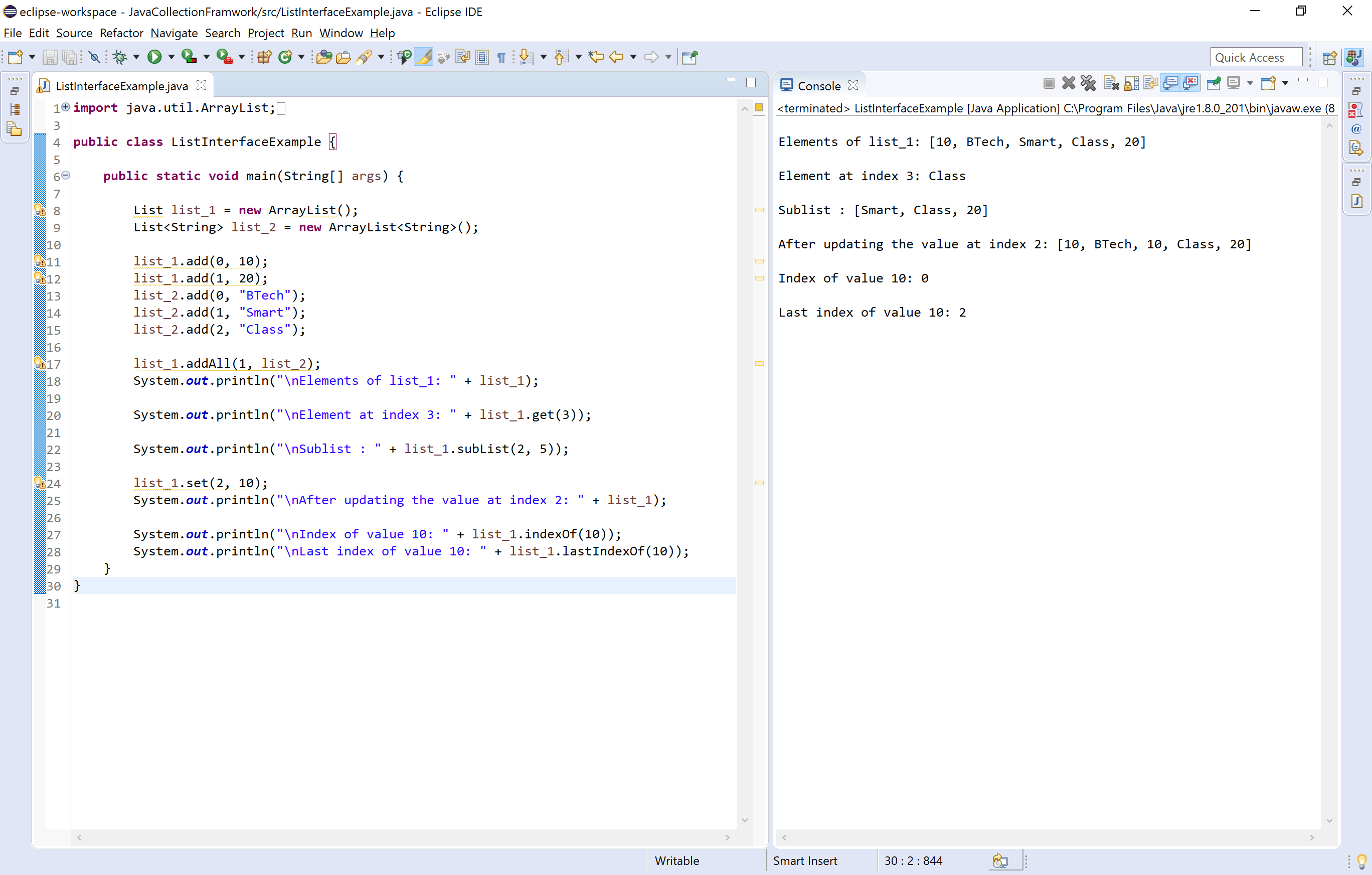Expand the folded import statements
The width and height of the screenshot is (1372, 875).
(x=66, y=107)
